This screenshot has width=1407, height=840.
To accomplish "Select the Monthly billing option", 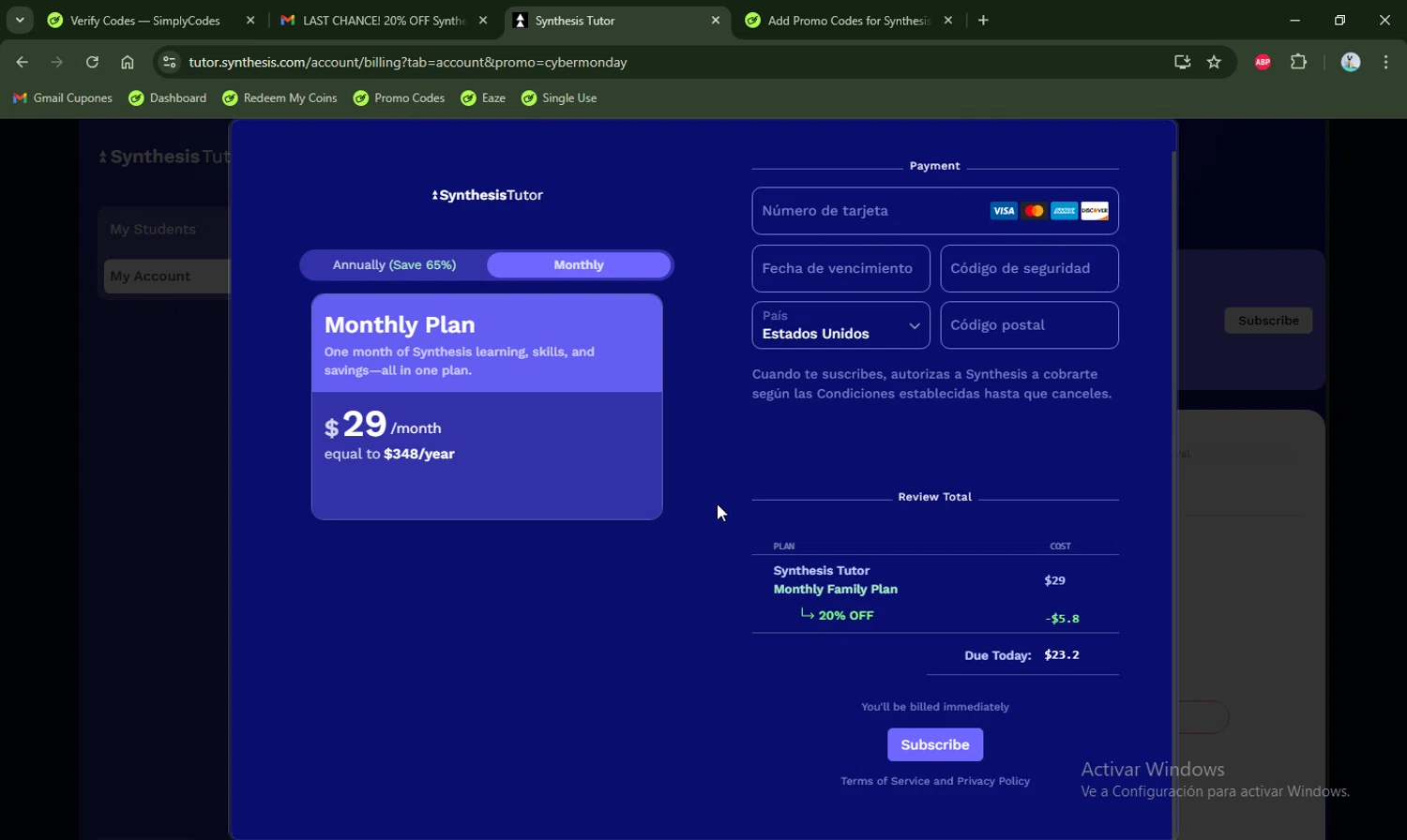I will (x=579, y=265).
